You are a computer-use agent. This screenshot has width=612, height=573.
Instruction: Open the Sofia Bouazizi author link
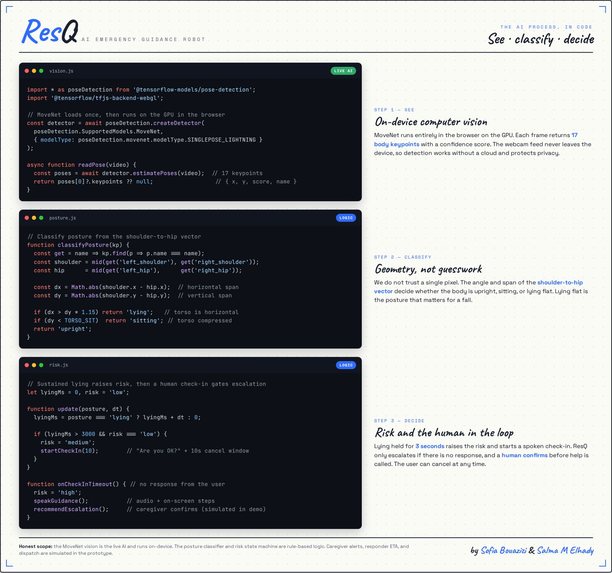tap(503, 550)
